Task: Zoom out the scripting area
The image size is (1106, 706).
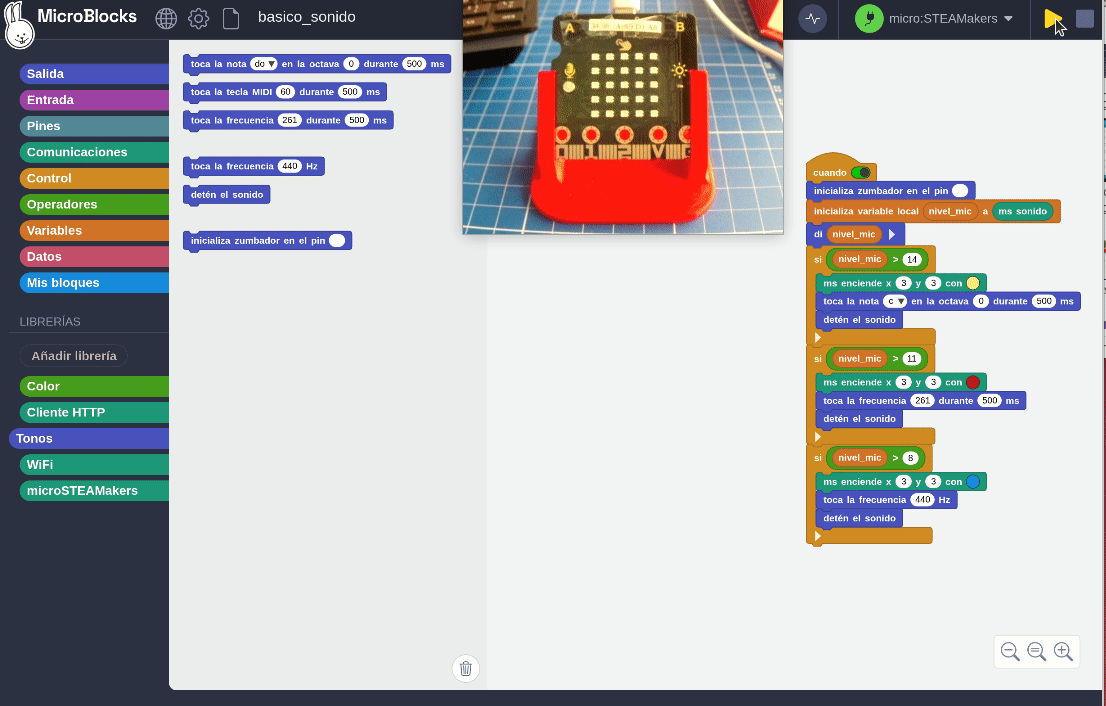Action: point(1010,651)
